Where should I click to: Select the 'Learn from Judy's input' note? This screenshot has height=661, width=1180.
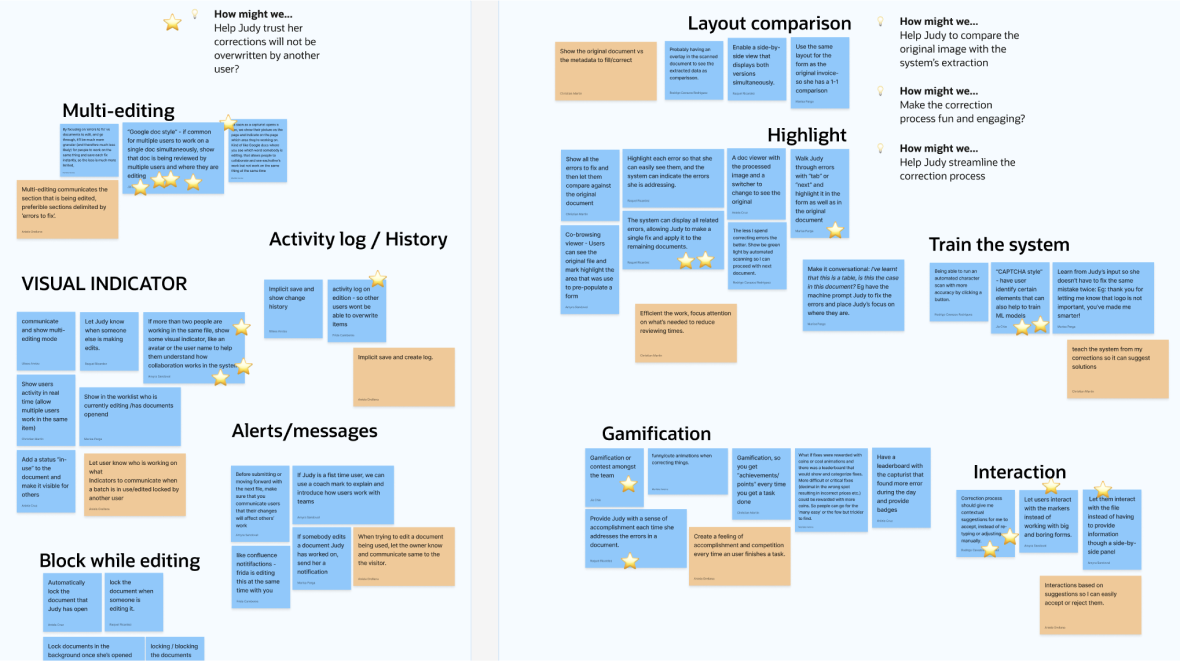tap(1102, 298)
